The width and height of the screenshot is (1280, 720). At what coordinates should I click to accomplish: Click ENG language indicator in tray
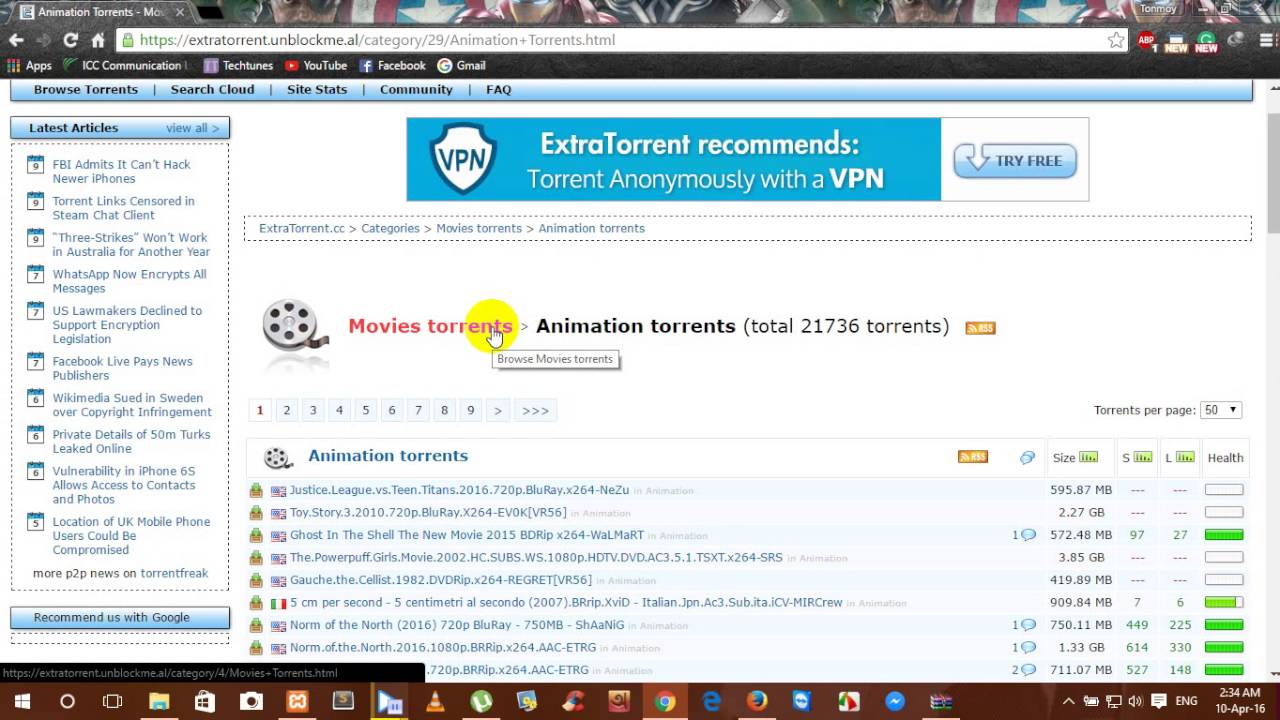1186,701
